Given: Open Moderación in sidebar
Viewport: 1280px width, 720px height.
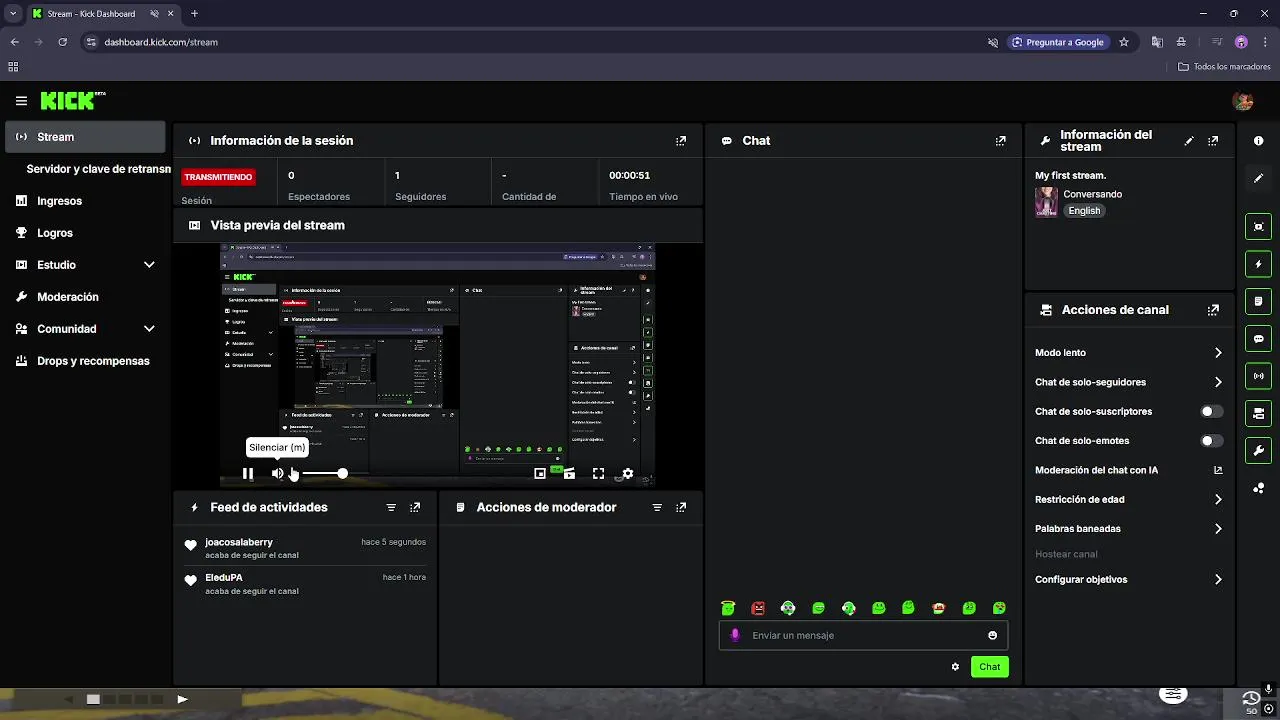Looking at the screenshot, I should tap(86, 297).
